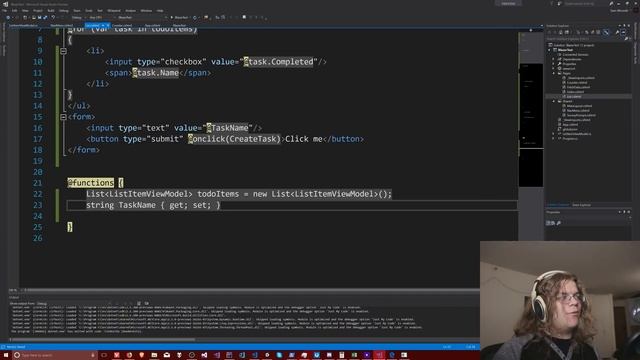Screen dimensions: 640x360
Task: Close the active List.cshtml tab
Action: click(x=108, y=25)
